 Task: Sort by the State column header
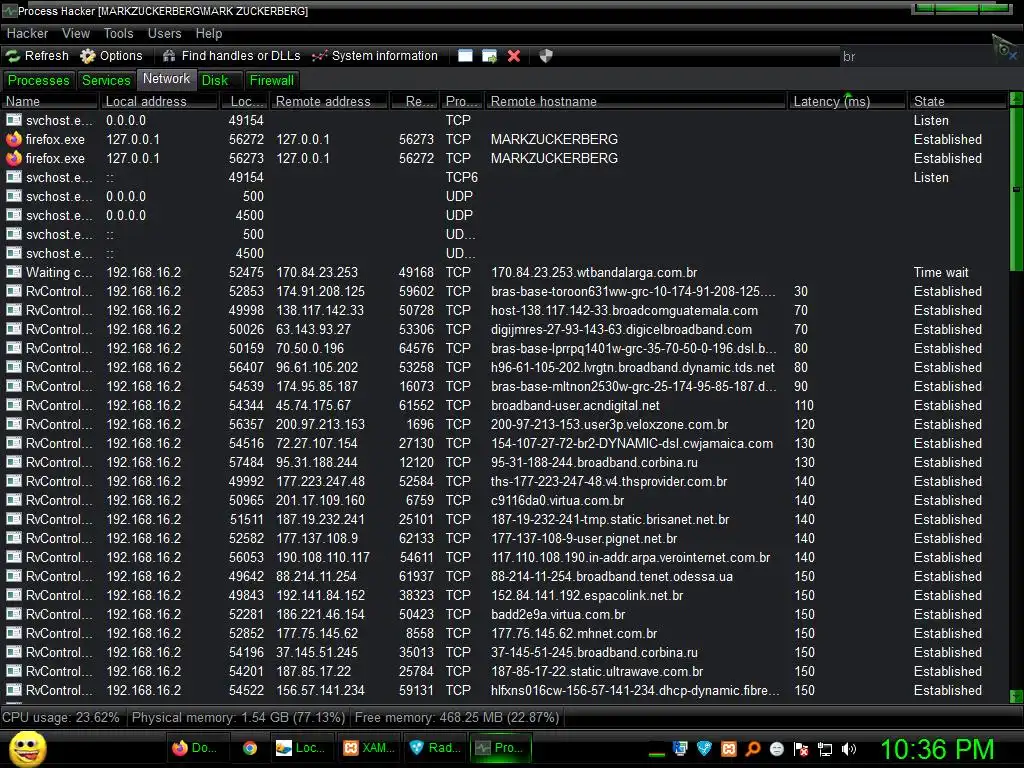coord(958,101)
